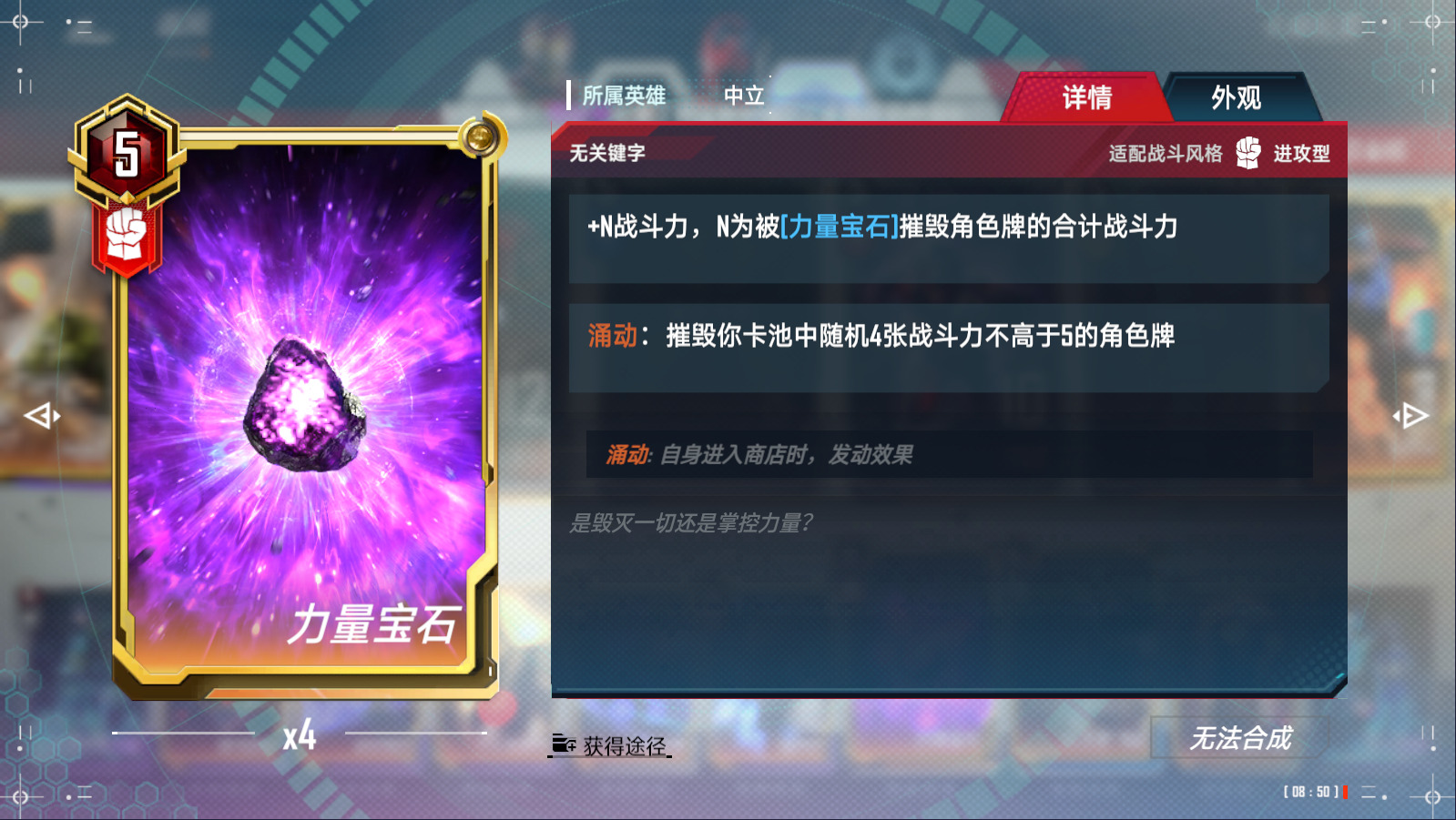Switch to the 外观 tab

coord(1237,97)
